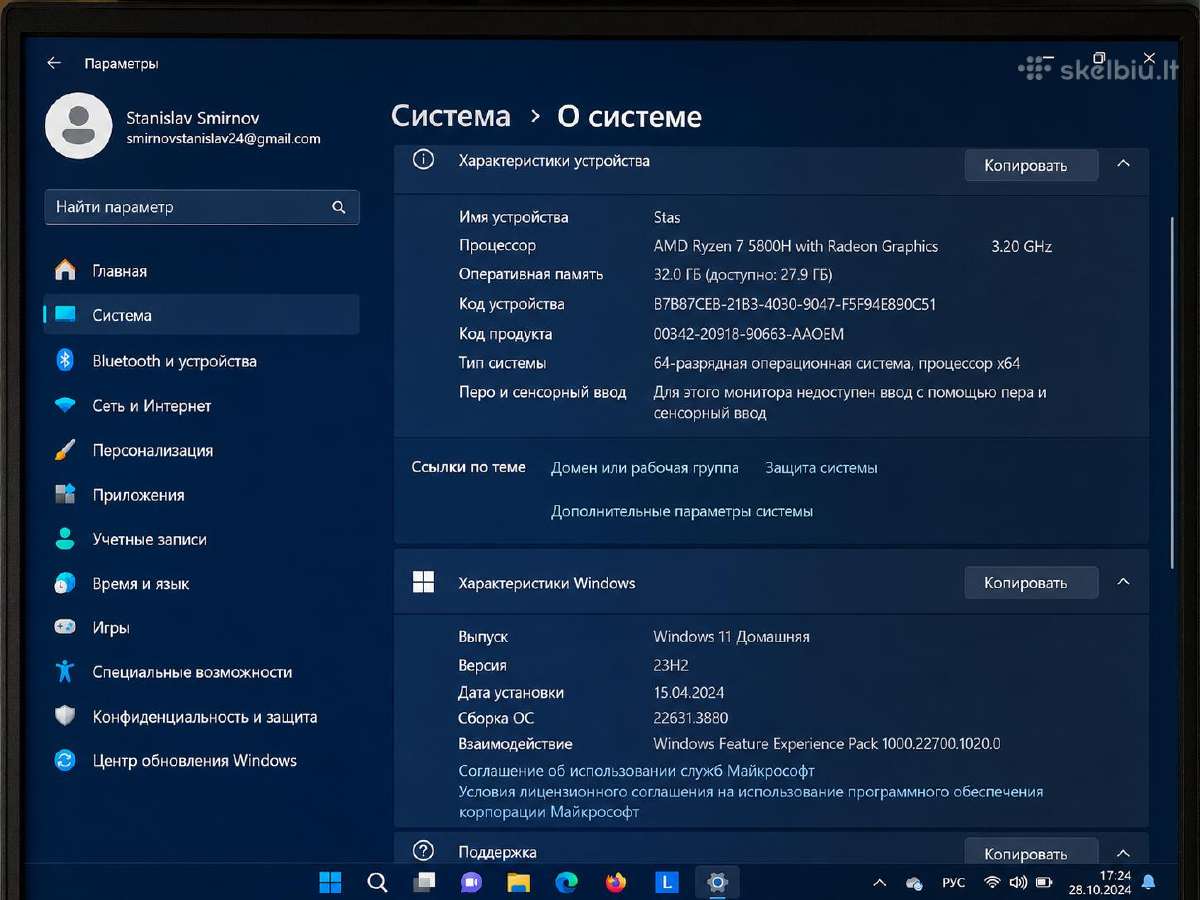Open Центр обновления Windows

pos(201,761)
